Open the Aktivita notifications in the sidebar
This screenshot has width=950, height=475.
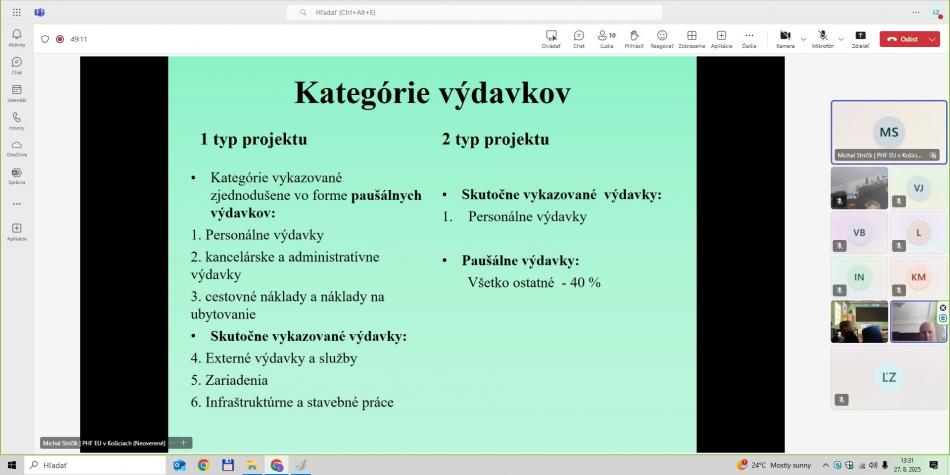click(16, 38)
